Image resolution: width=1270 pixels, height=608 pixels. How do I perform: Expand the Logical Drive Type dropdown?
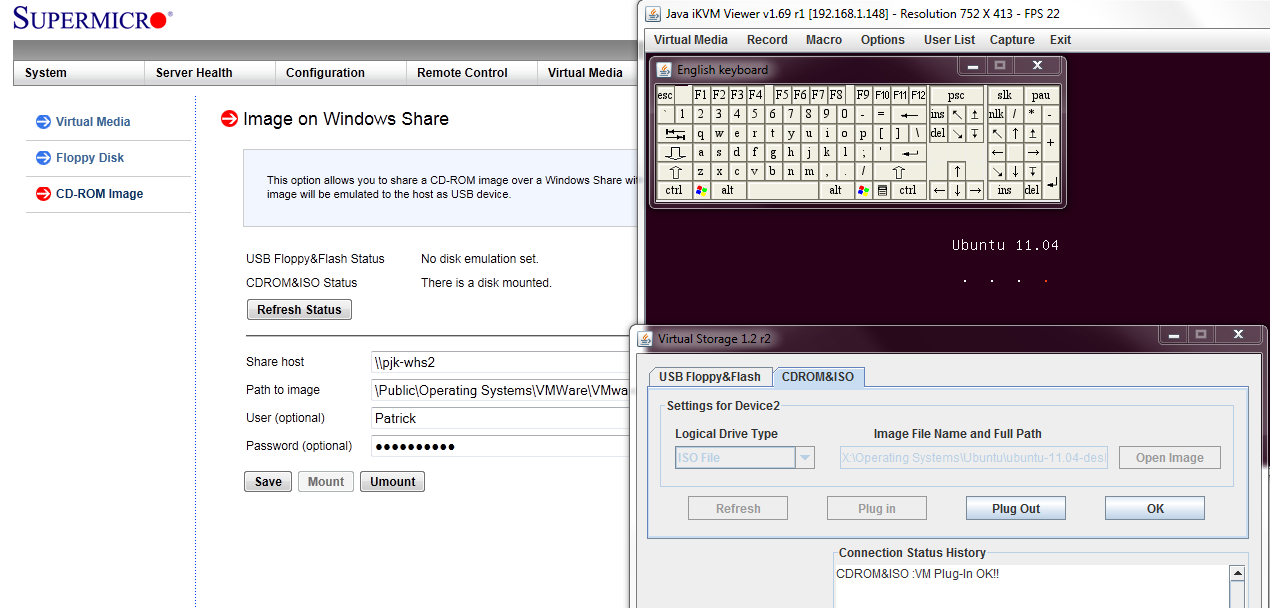[804, 458]
